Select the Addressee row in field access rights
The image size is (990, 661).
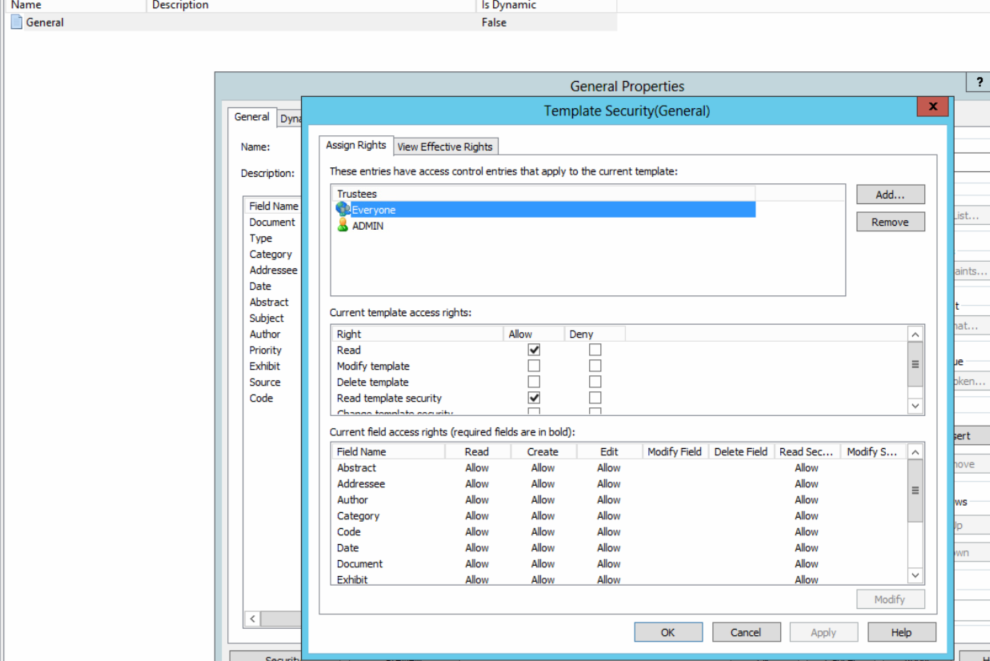click(619, 484)
